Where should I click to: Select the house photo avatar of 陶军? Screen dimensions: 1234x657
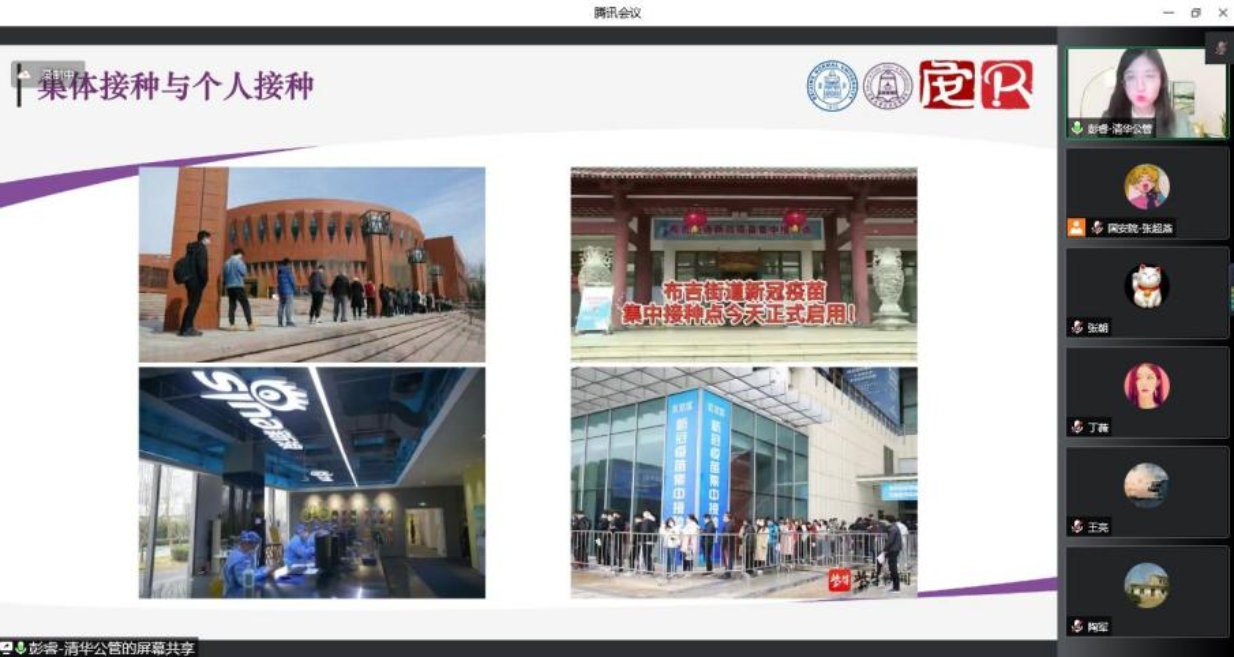[1146, 585]
